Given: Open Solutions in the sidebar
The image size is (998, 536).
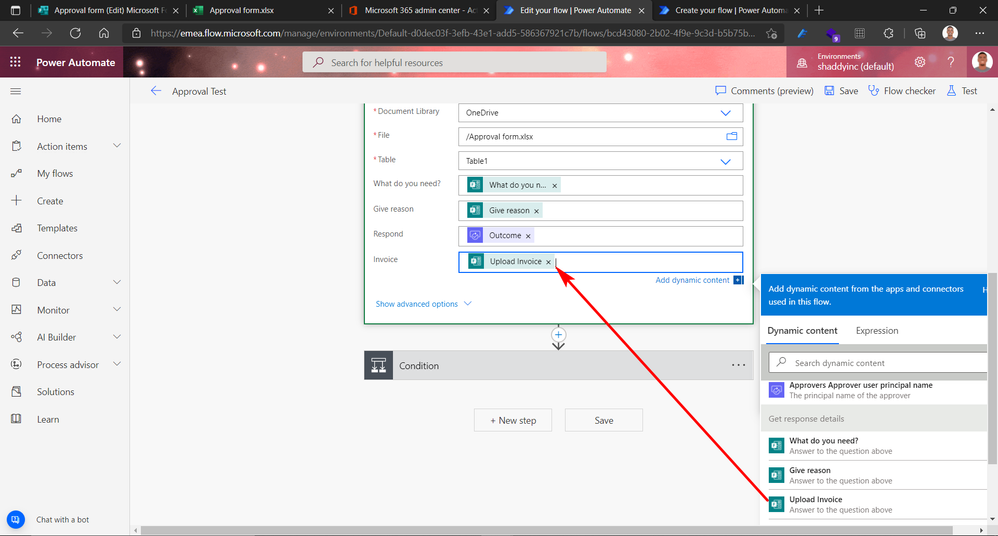Looking at the screenshot, I should (55, 392).
